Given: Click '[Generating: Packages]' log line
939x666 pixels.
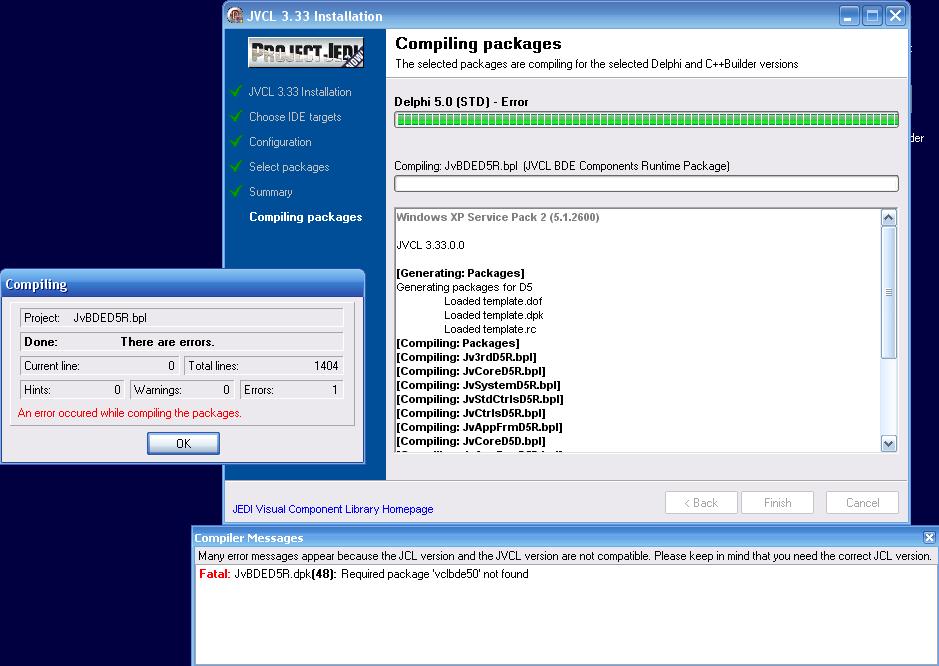Looking at the screenshot, I should point(460,273).
